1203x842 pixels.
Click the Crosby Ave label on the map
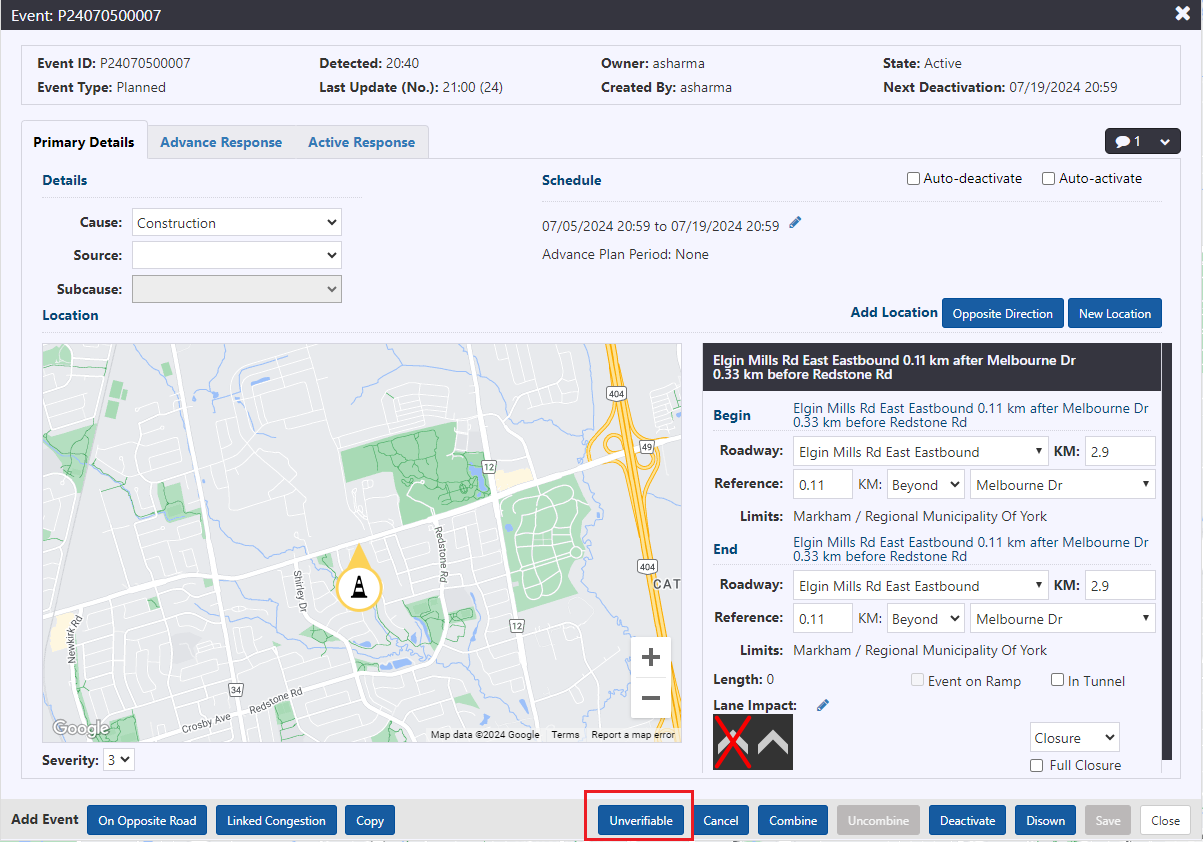tap(205, 723)
